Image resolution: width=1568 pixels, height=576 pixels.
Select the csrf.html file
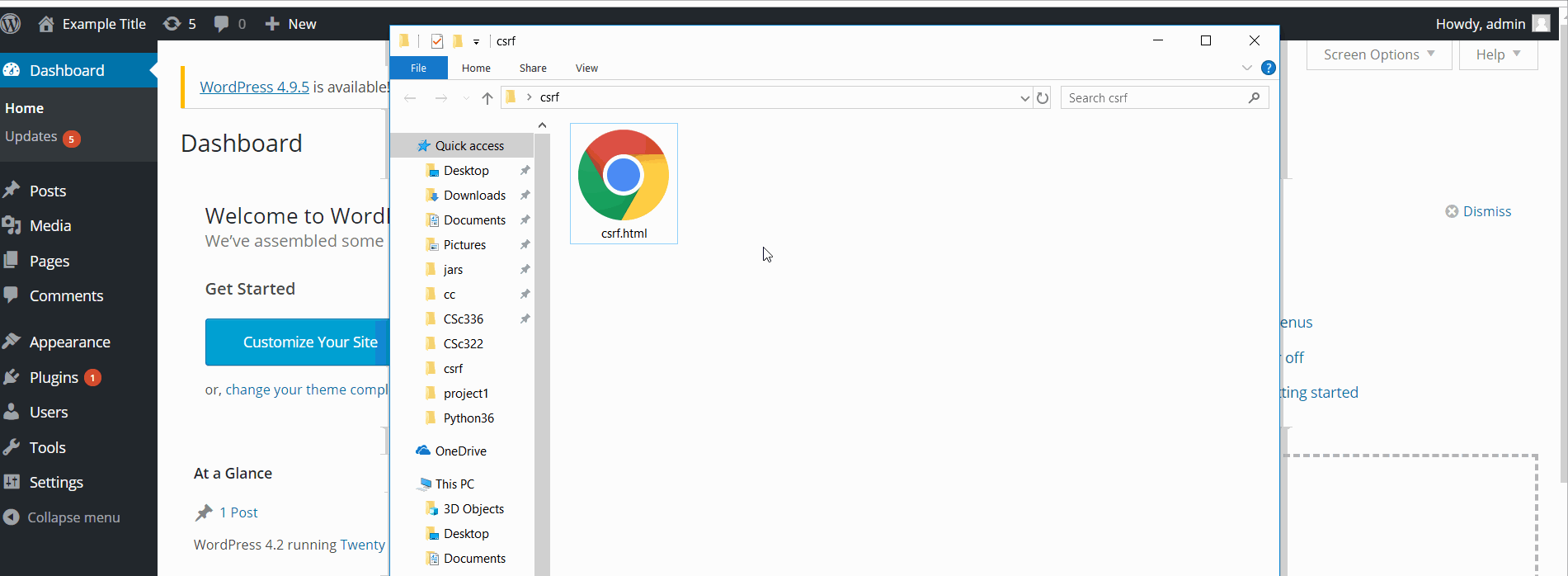(624, 183)
